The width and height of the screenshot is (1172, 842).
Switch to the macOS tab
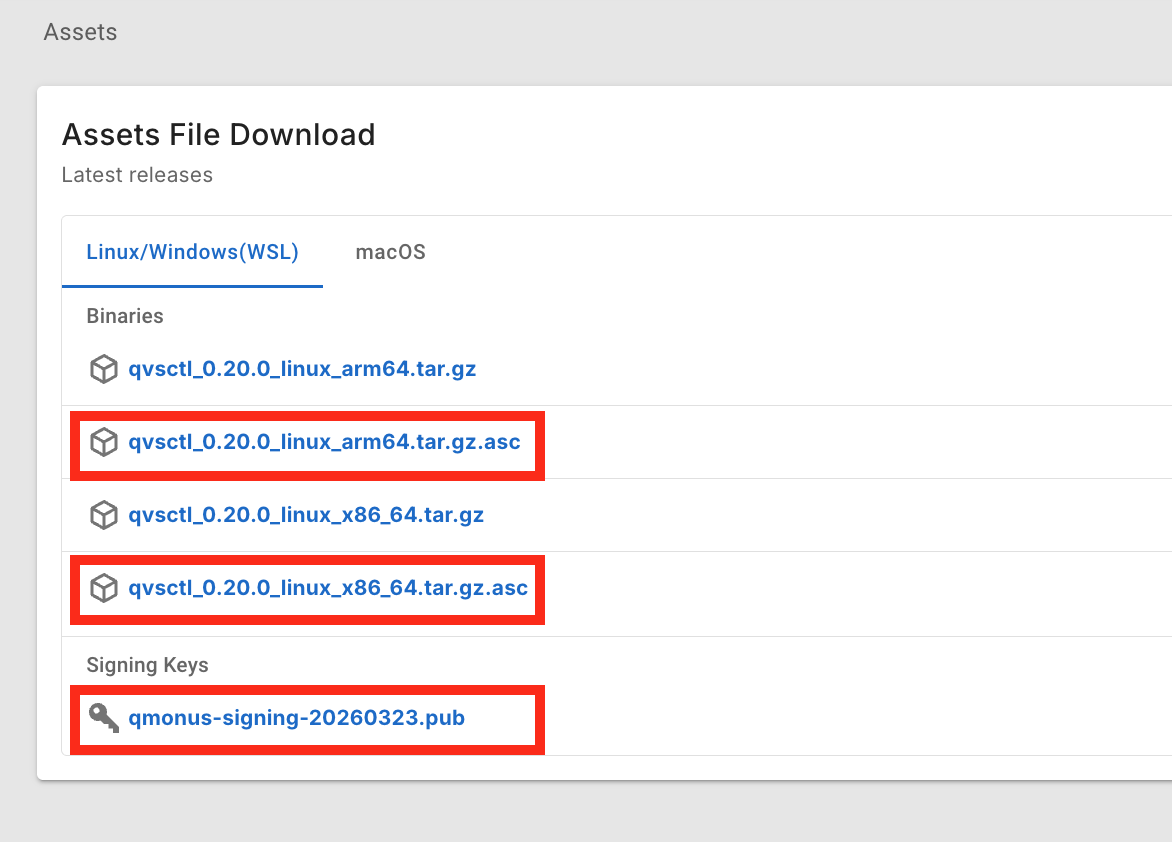pyautogui.click(x=390, y=252)
